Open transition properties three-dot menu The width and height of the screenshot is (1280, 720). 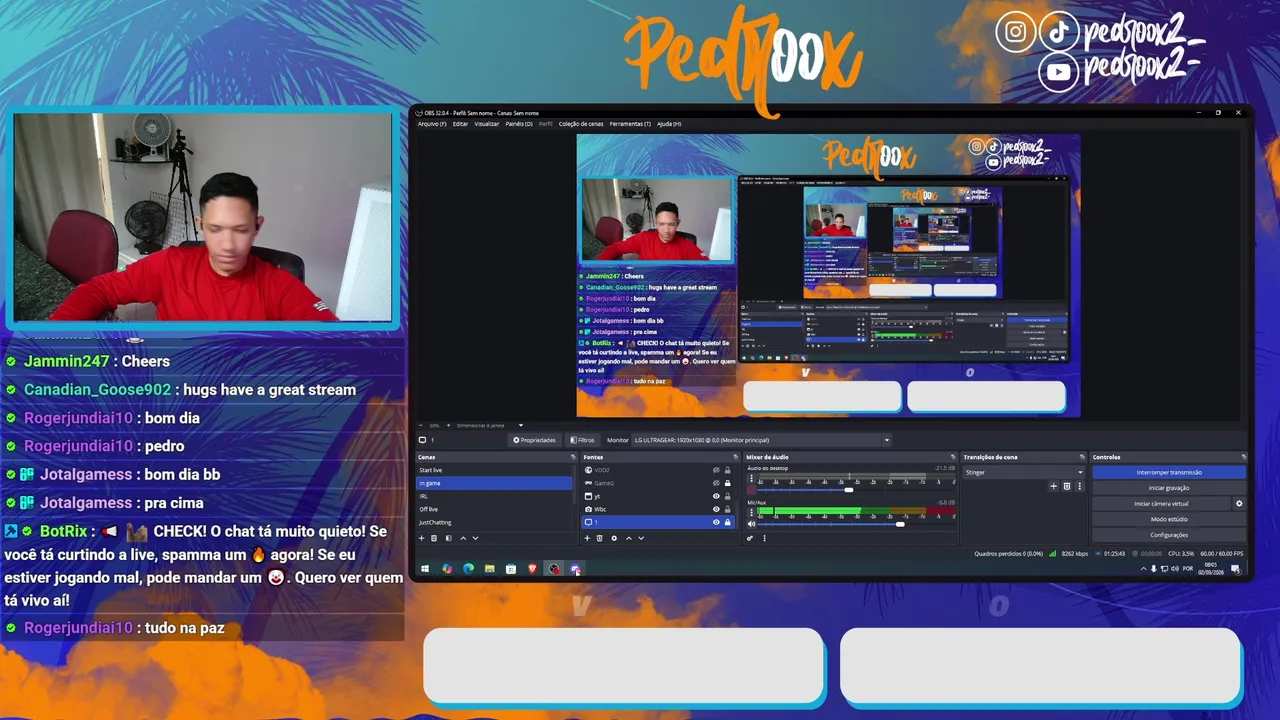[x=1080, y=486]
